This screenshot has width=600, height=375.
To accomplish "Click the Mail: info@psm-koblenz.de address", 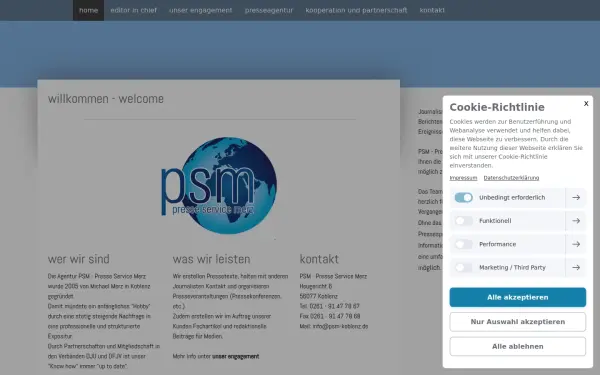I will click(334, 326).
